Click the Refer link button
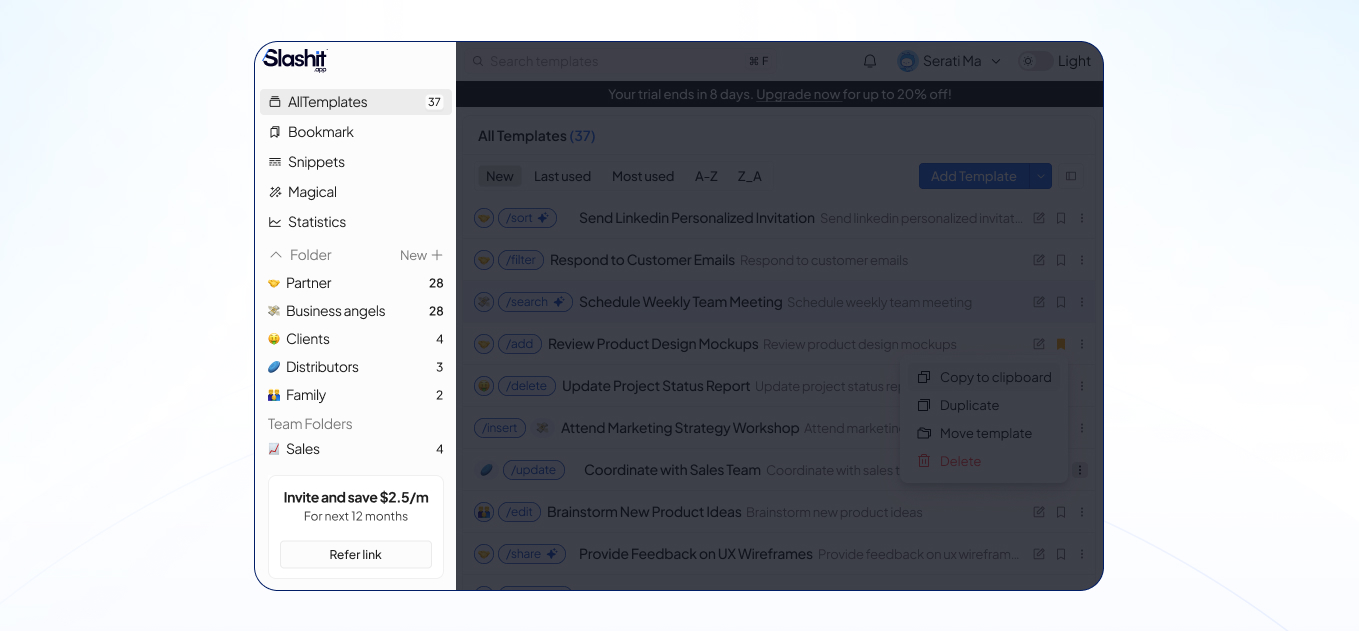 click(356, 554)
